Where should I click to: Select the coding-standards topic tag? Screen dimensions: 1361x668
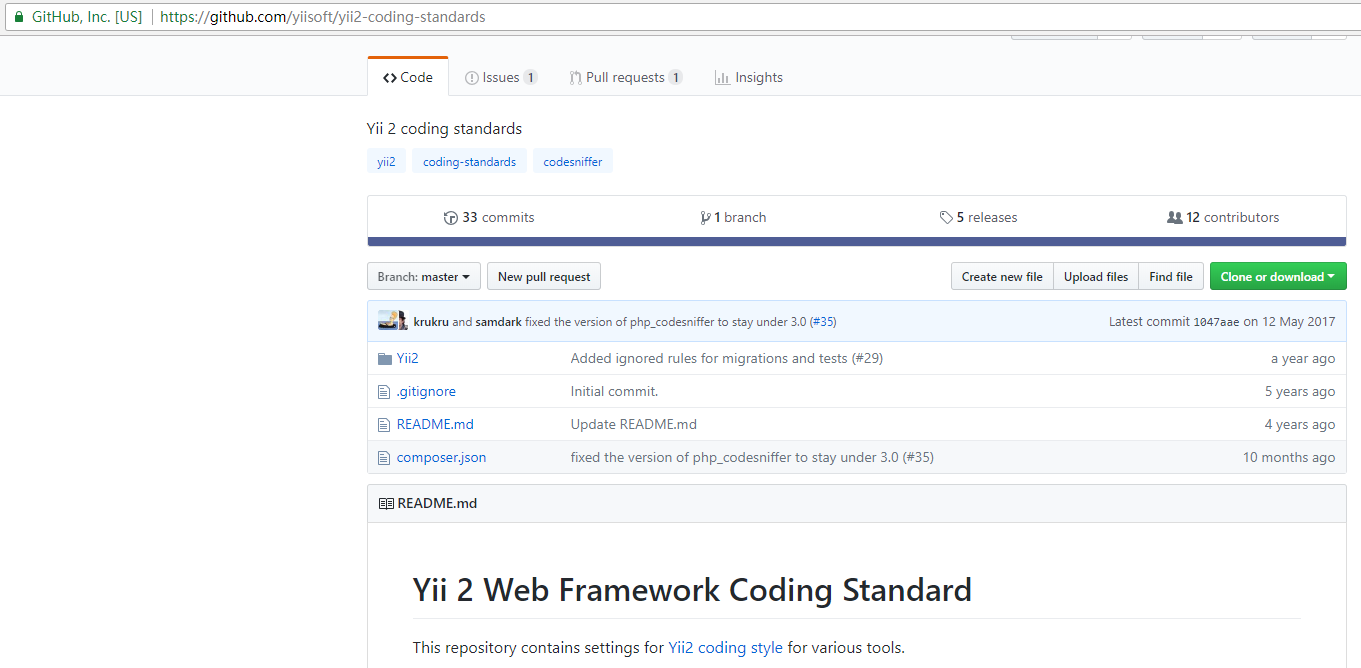[x=469, y=162]
